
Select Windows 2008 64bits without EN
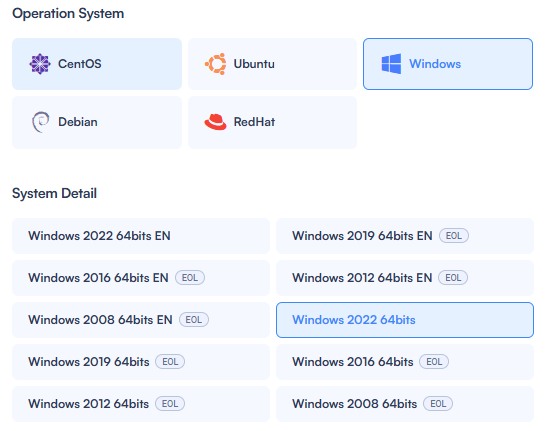pos(405,404)
